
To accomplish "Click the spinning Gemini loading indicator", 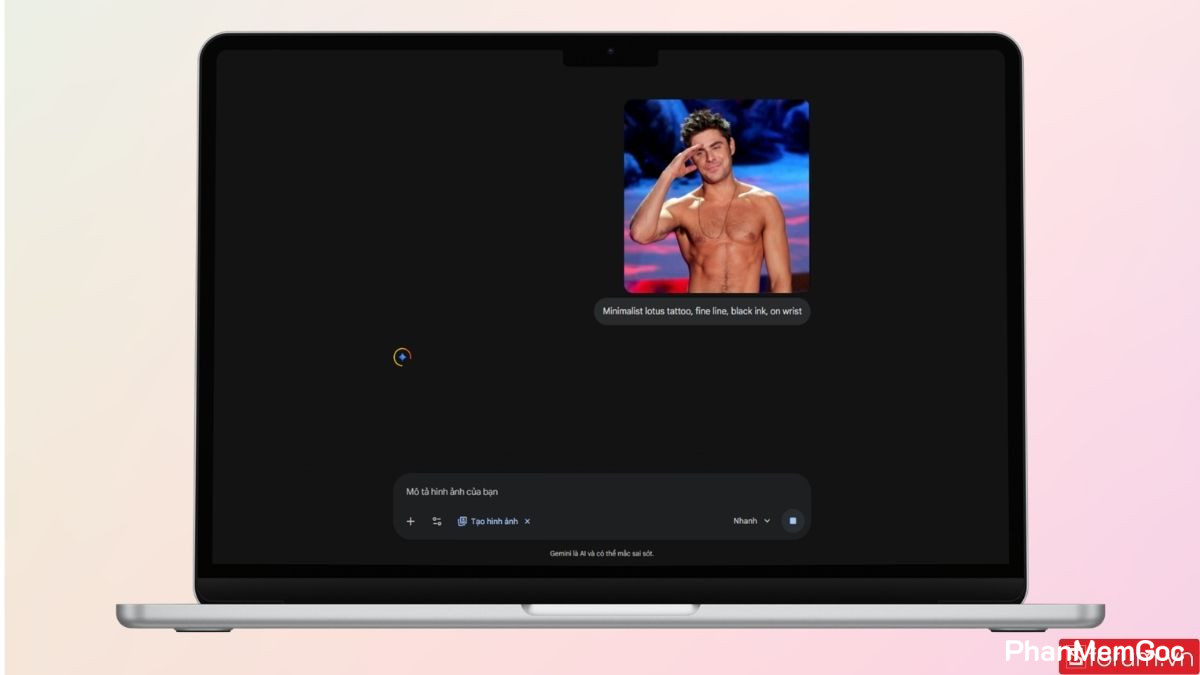I will click(402, 357).
